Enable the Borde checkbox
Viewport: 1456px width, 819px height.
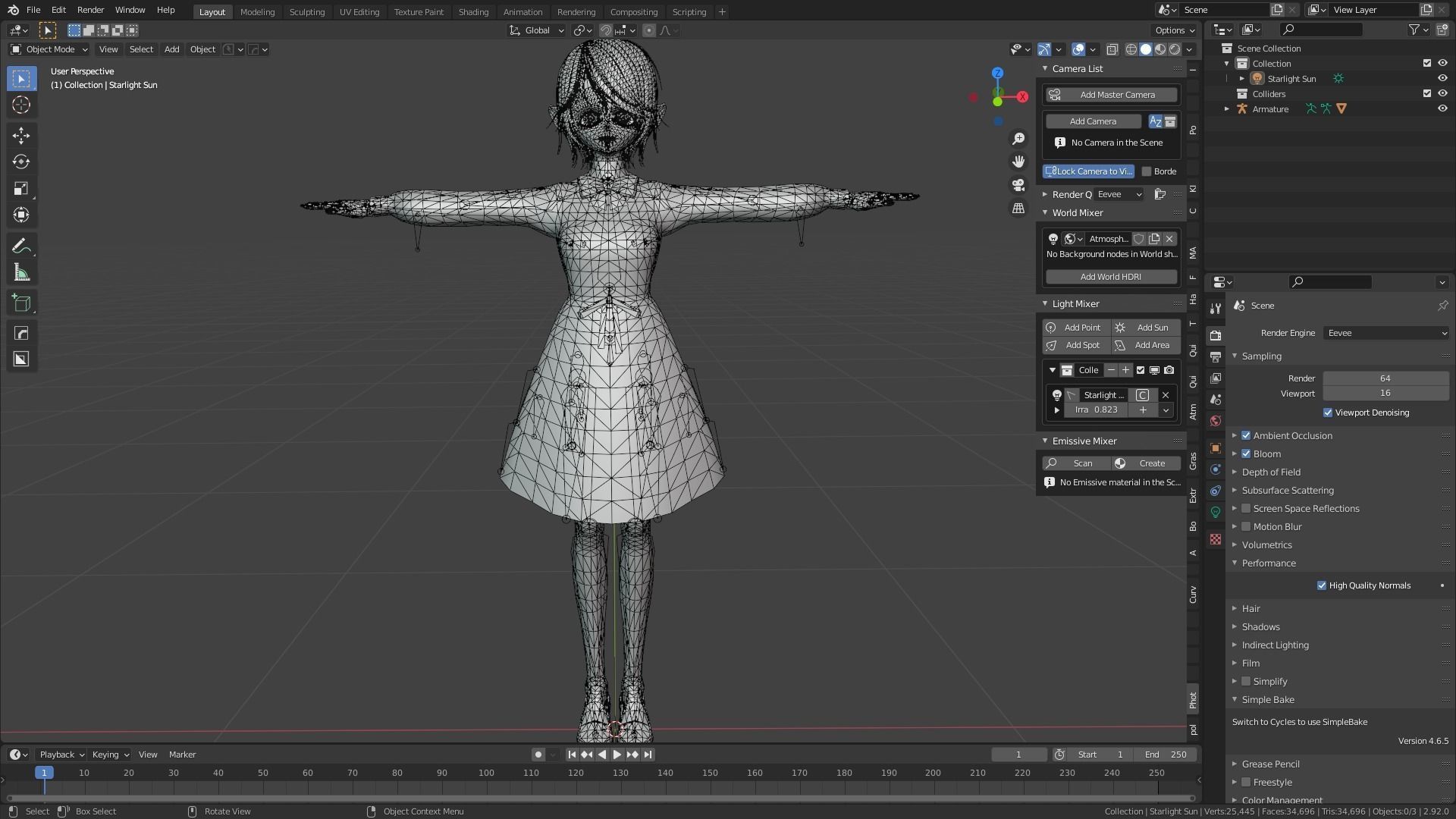[x=1147, y=171]
